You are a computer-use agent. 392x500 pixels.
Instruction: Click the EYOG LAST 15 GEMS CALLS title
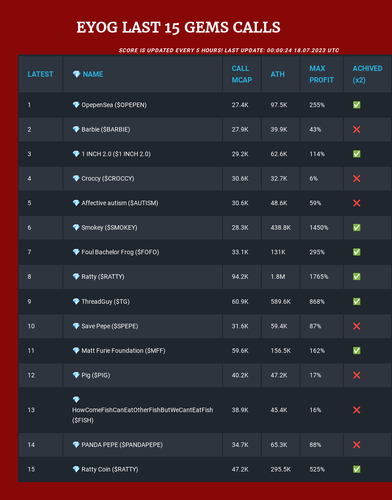(x=178, y=27)
